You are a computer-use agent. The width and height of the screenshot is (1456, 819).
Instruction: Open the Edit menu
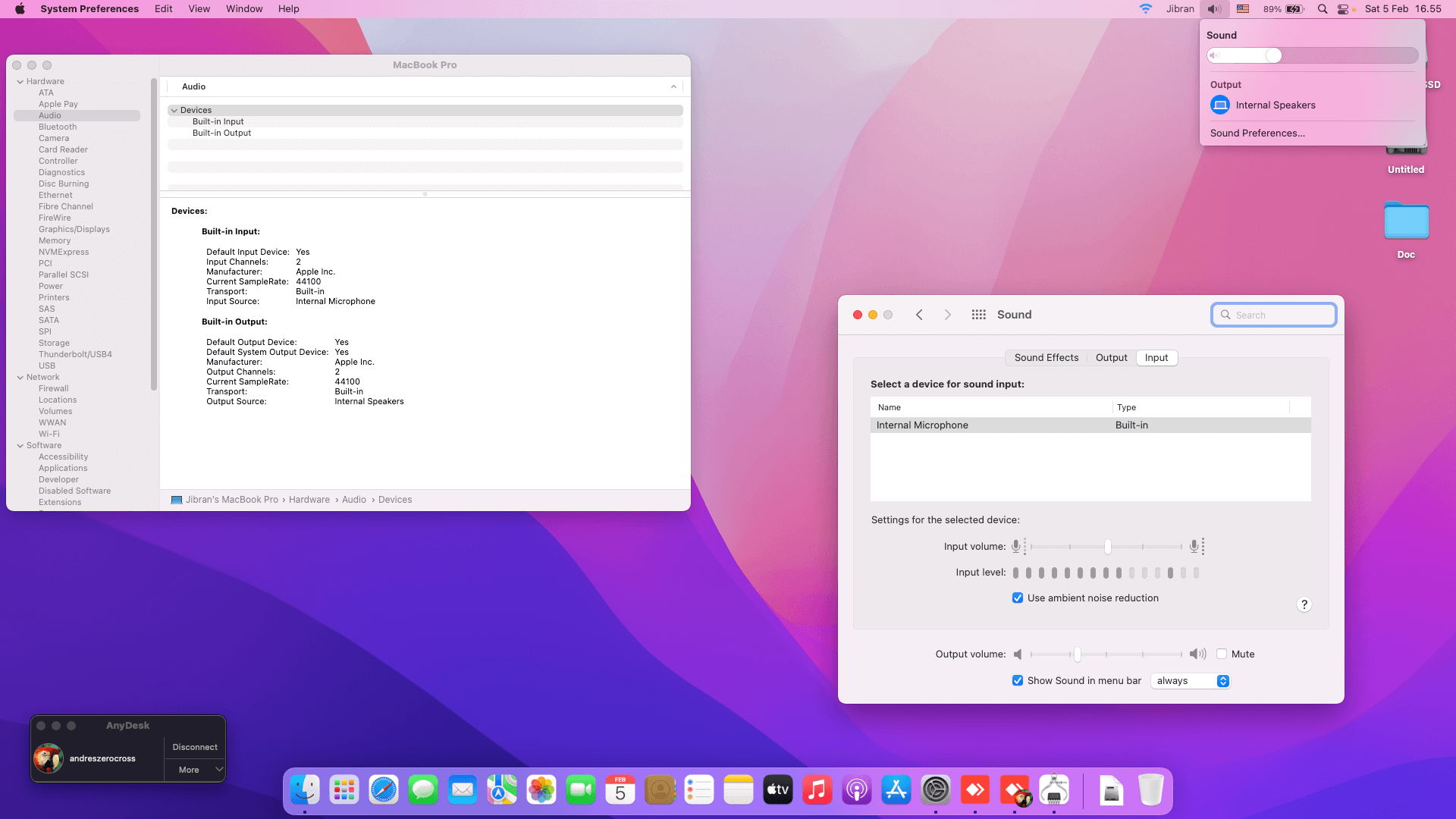[163, 9]
